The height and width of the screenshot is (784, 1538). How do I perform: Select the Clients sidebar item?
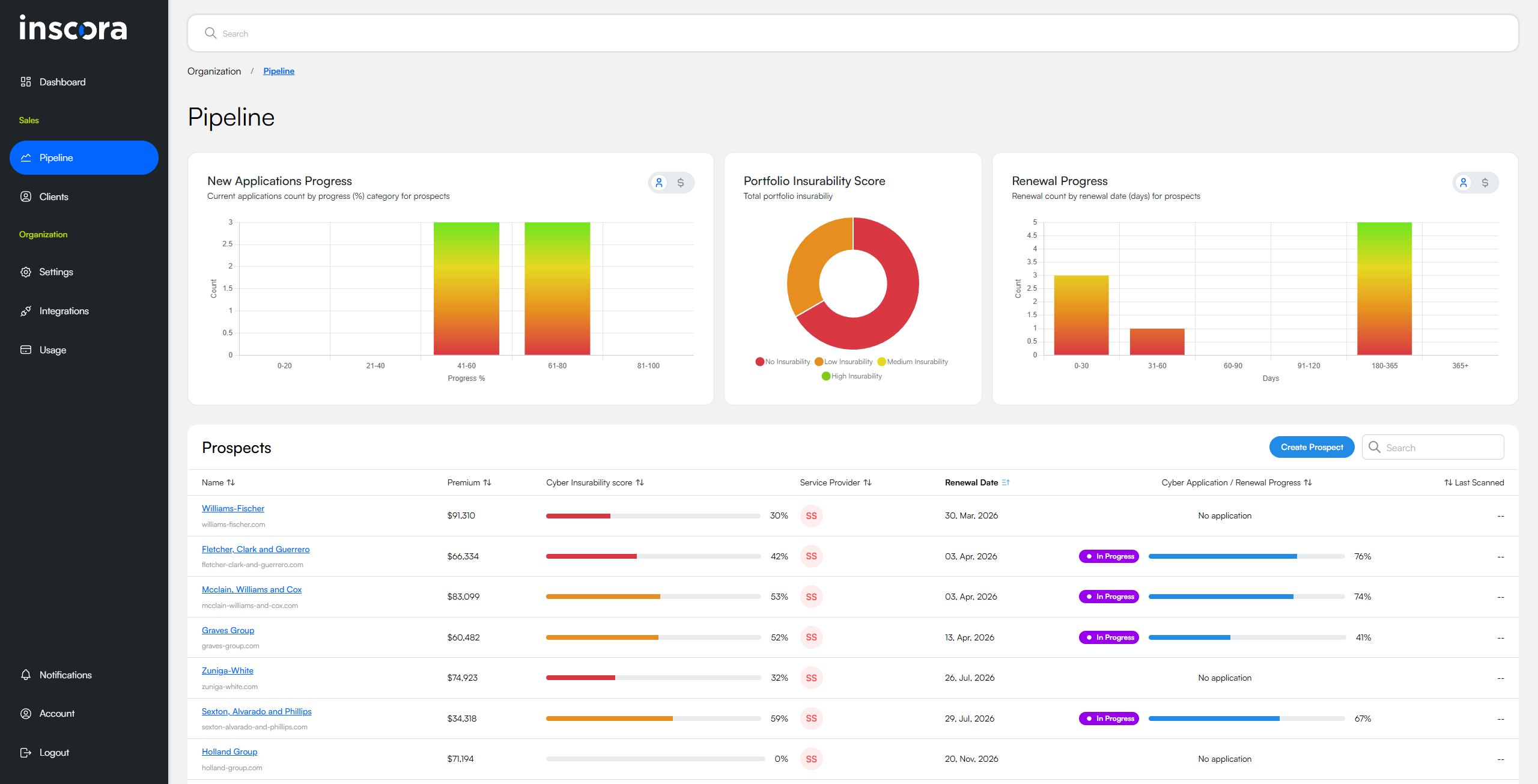(54, 196)
